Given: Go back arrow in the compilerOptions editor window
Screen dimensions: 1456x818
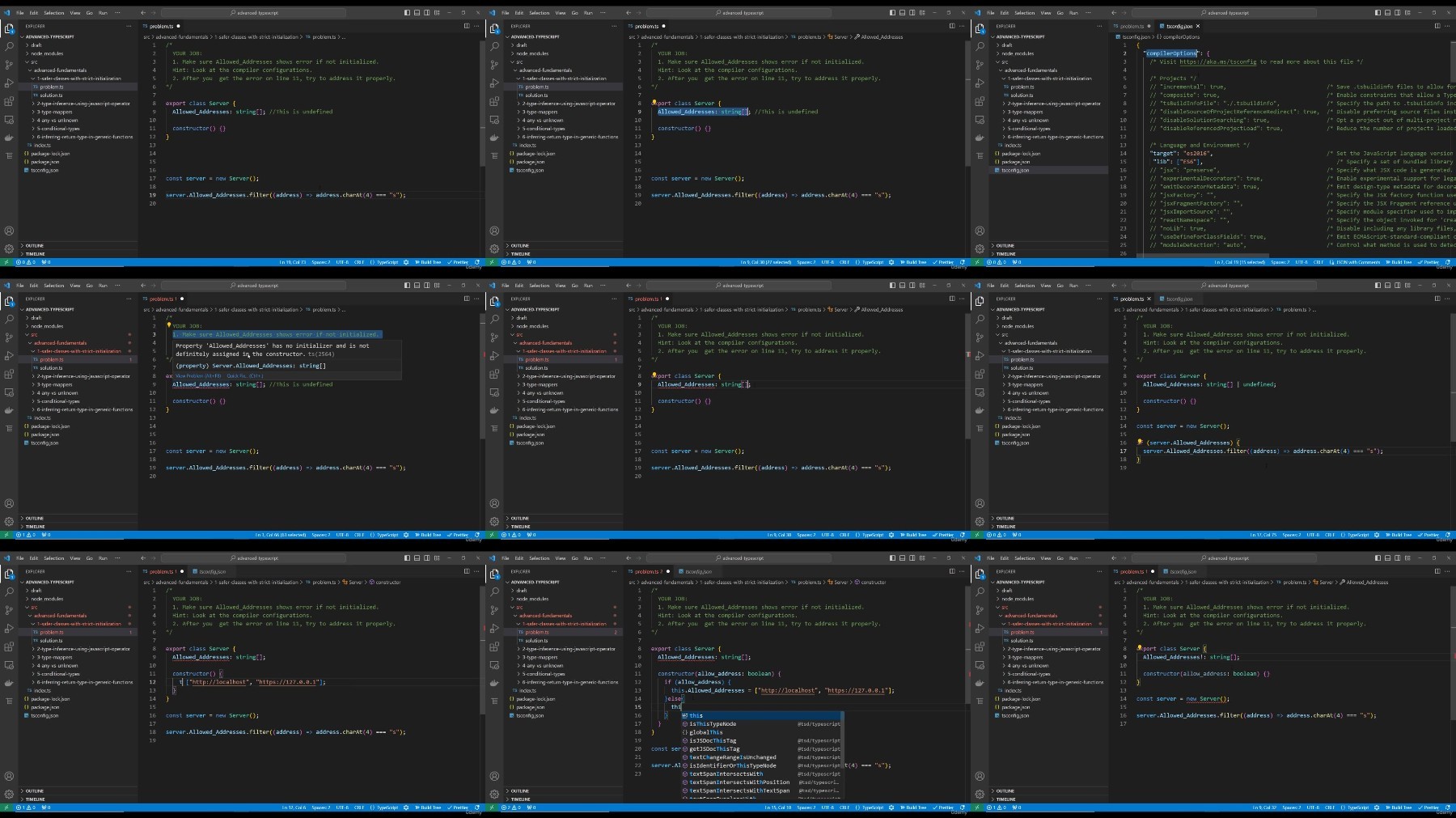Looking at the screenshot, I should 1114,13.
